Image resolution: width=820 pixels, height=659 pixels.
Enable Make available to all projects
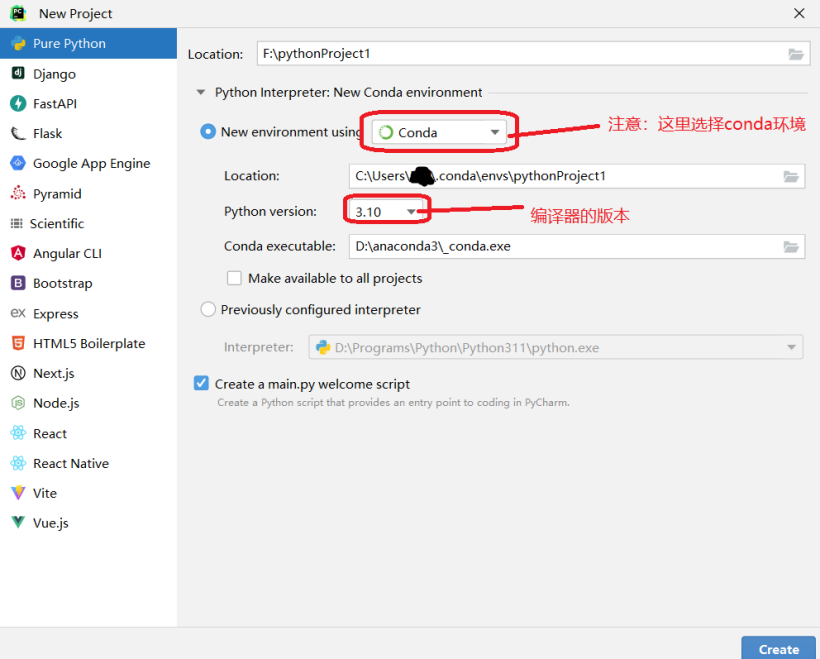[234, 279]
